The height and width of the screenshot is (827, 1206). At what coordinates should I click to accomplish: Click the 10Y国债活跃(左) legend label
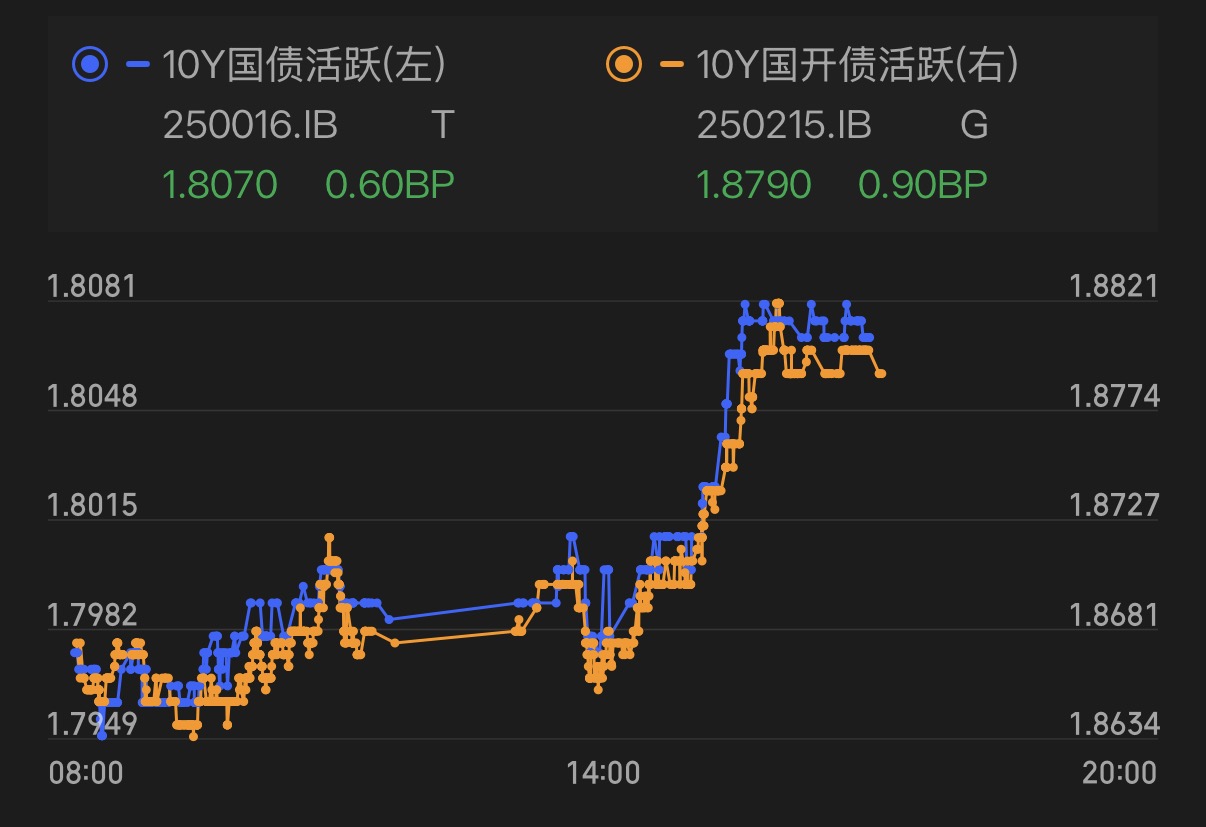tap(304, 66)
